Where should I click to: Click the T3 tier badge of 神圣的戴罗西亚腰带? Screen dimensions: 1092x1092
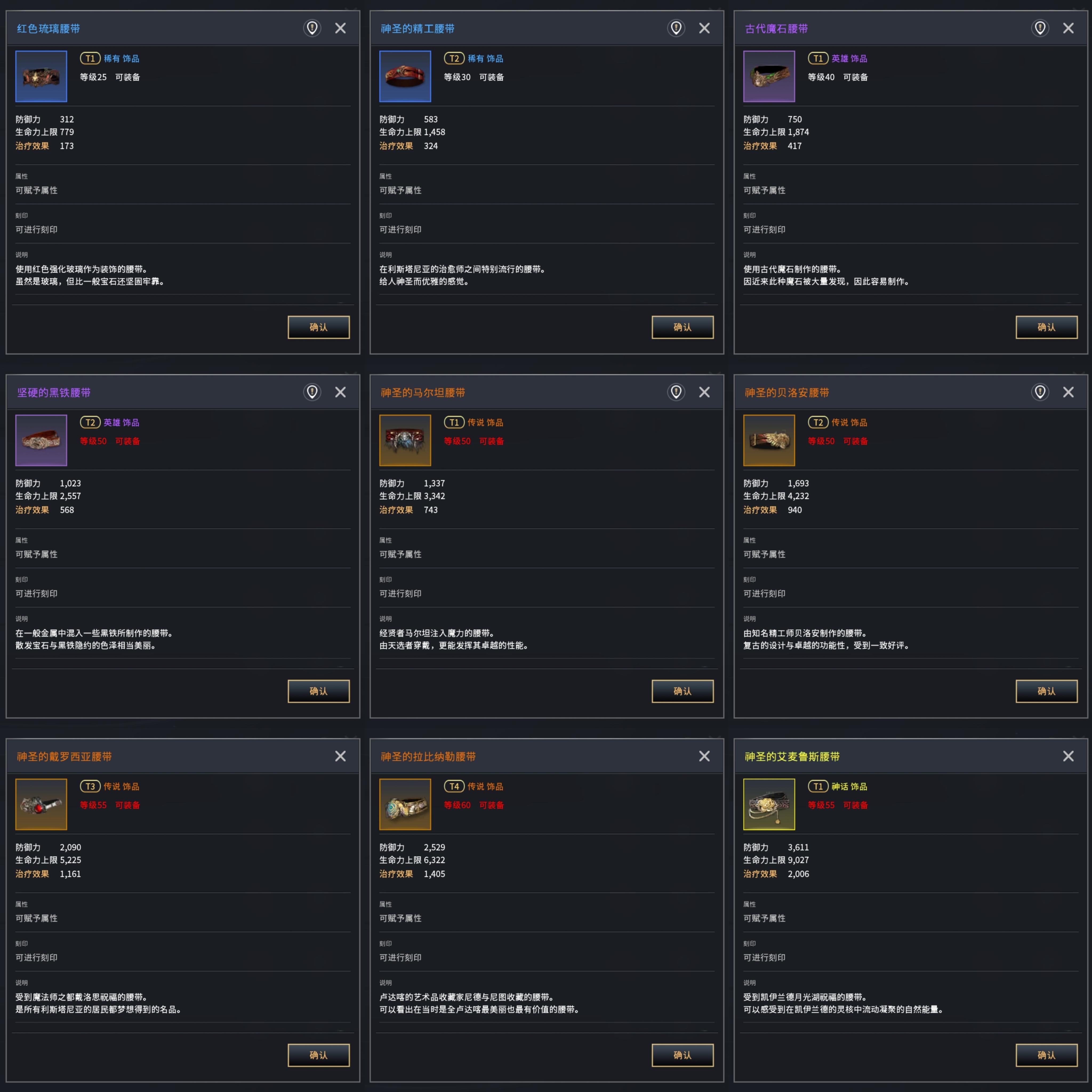(90, 786)
